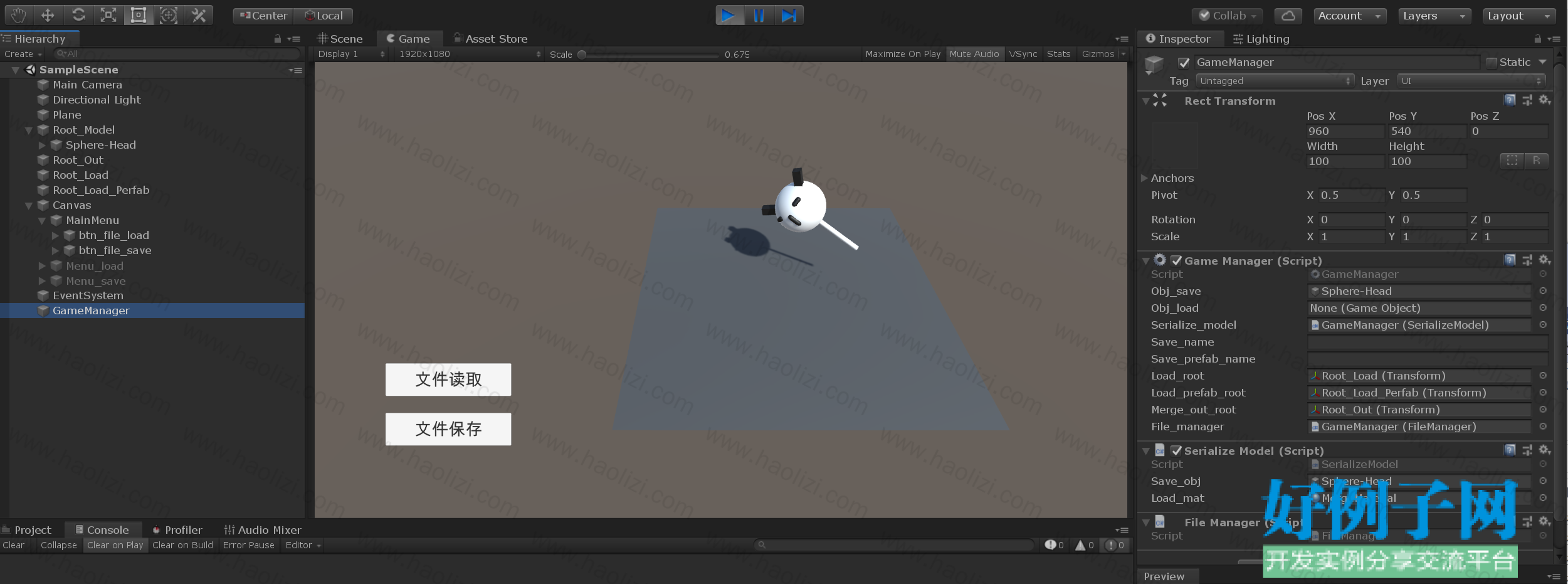Switch to the Lighting tab
This screenshot has width=1568, height=584.
point(1261,39)
